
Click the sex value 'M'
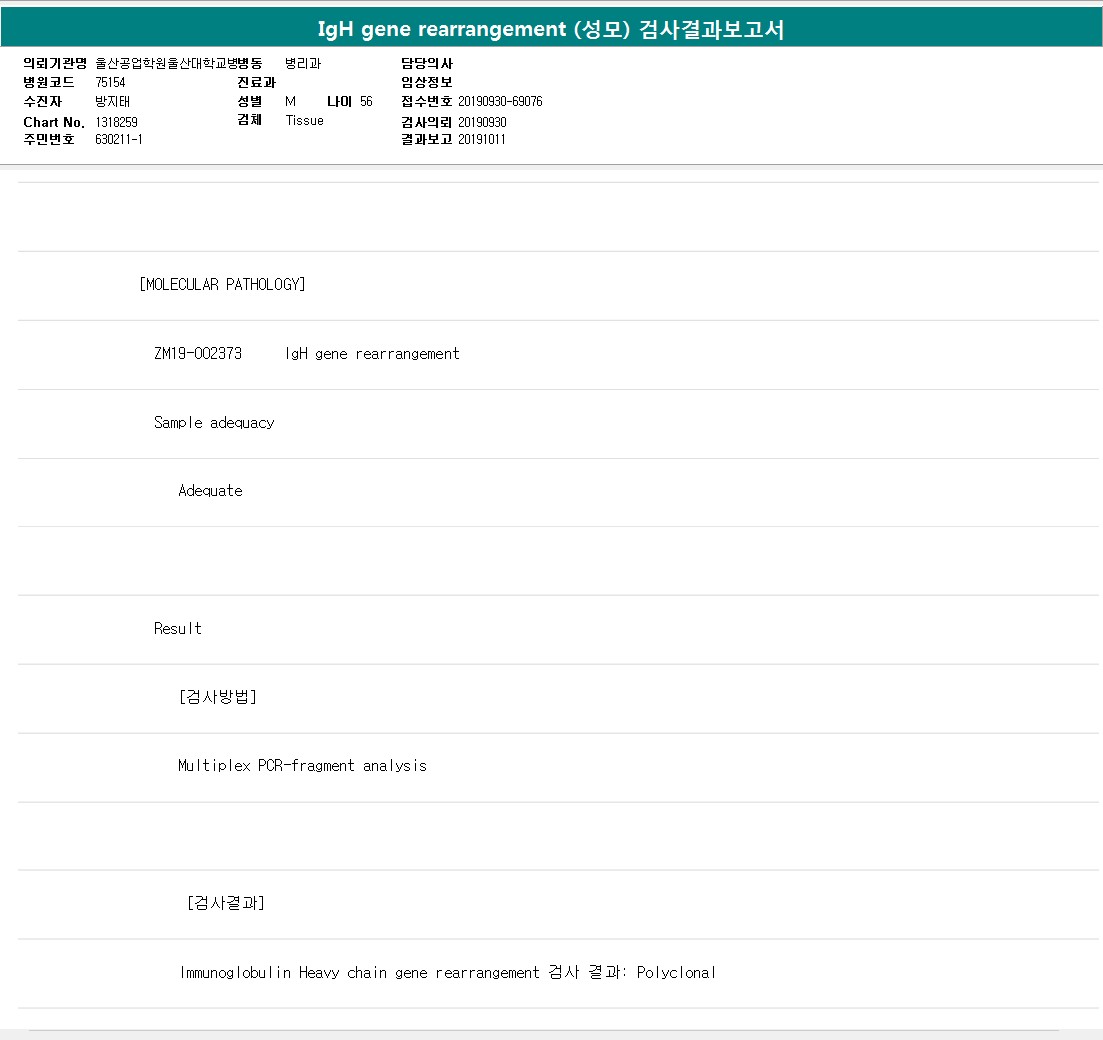click(291, 101)
